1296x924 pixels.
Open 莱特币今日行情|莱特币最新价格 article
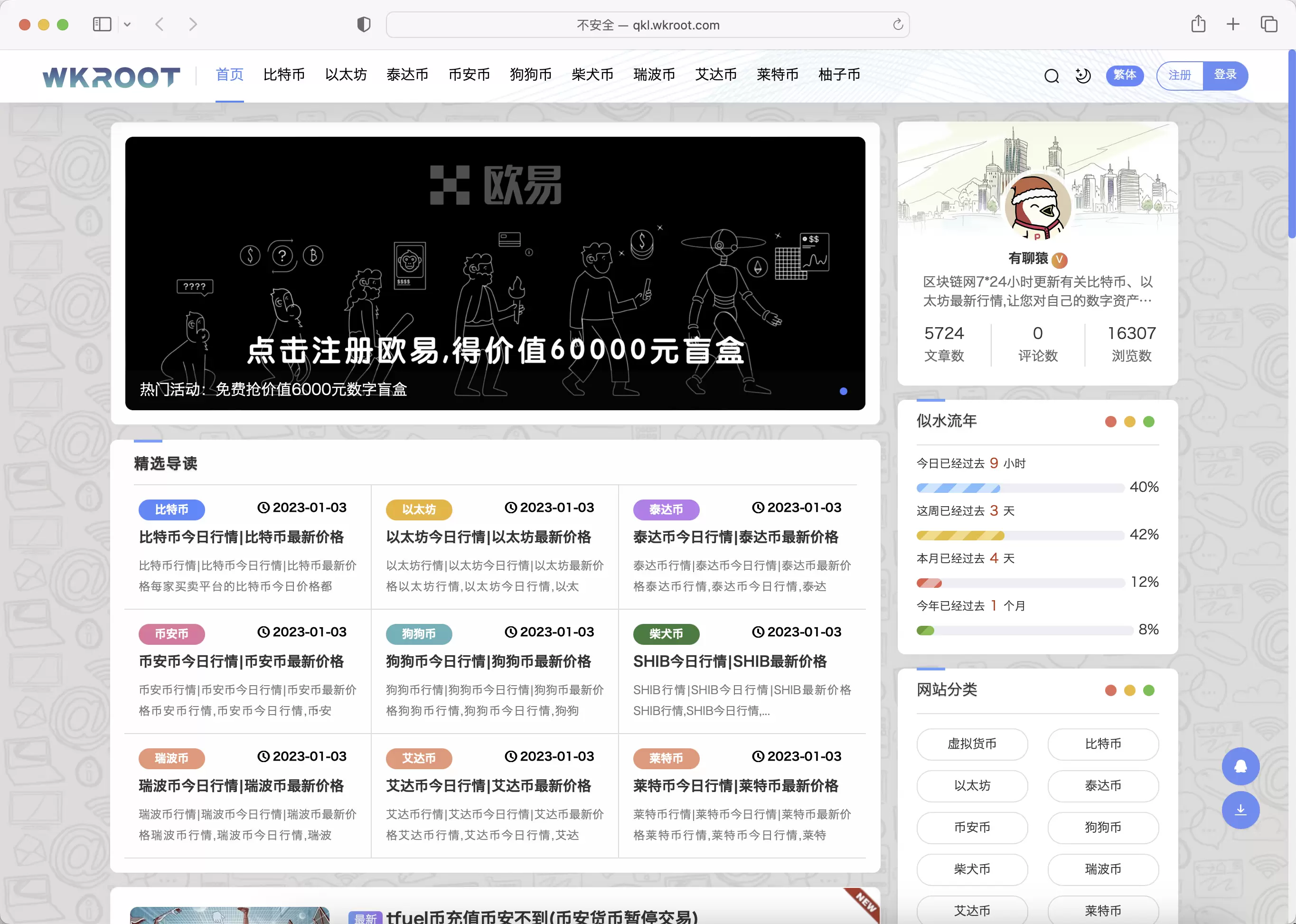[736, 786]
